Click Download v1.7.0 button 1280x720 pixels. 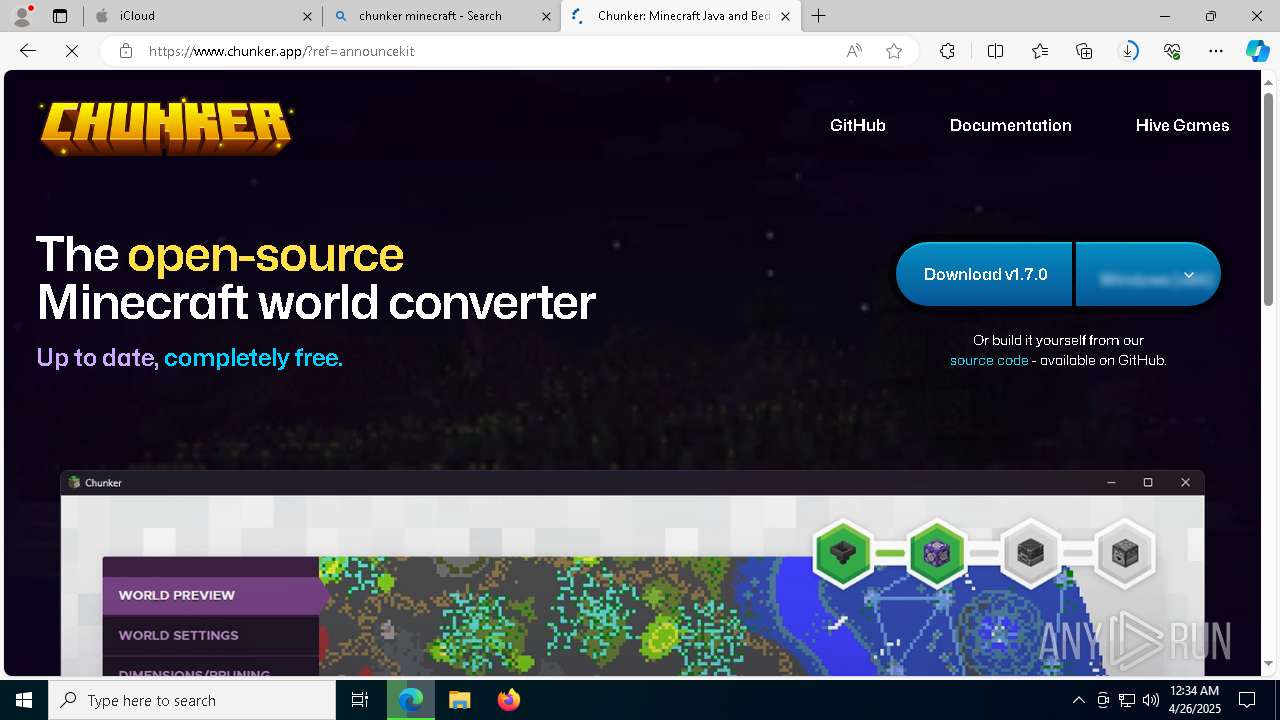point(984,274)
